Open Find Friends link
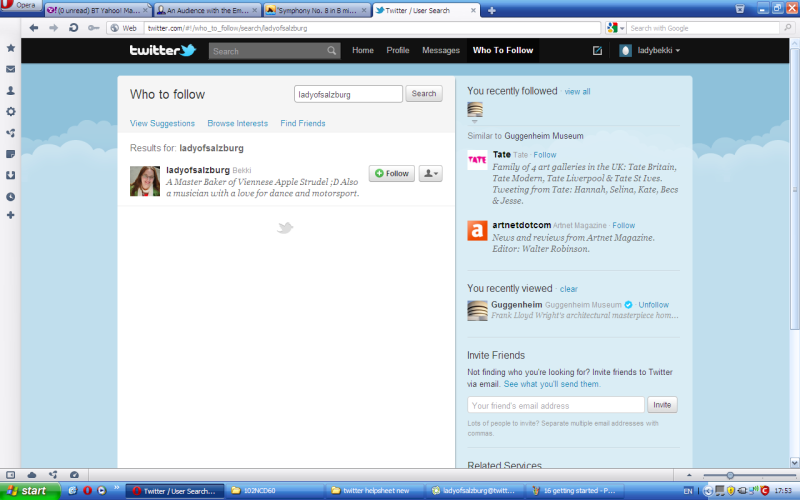Image resolution: width=800 pixels, height=500 pixels. 303,123
